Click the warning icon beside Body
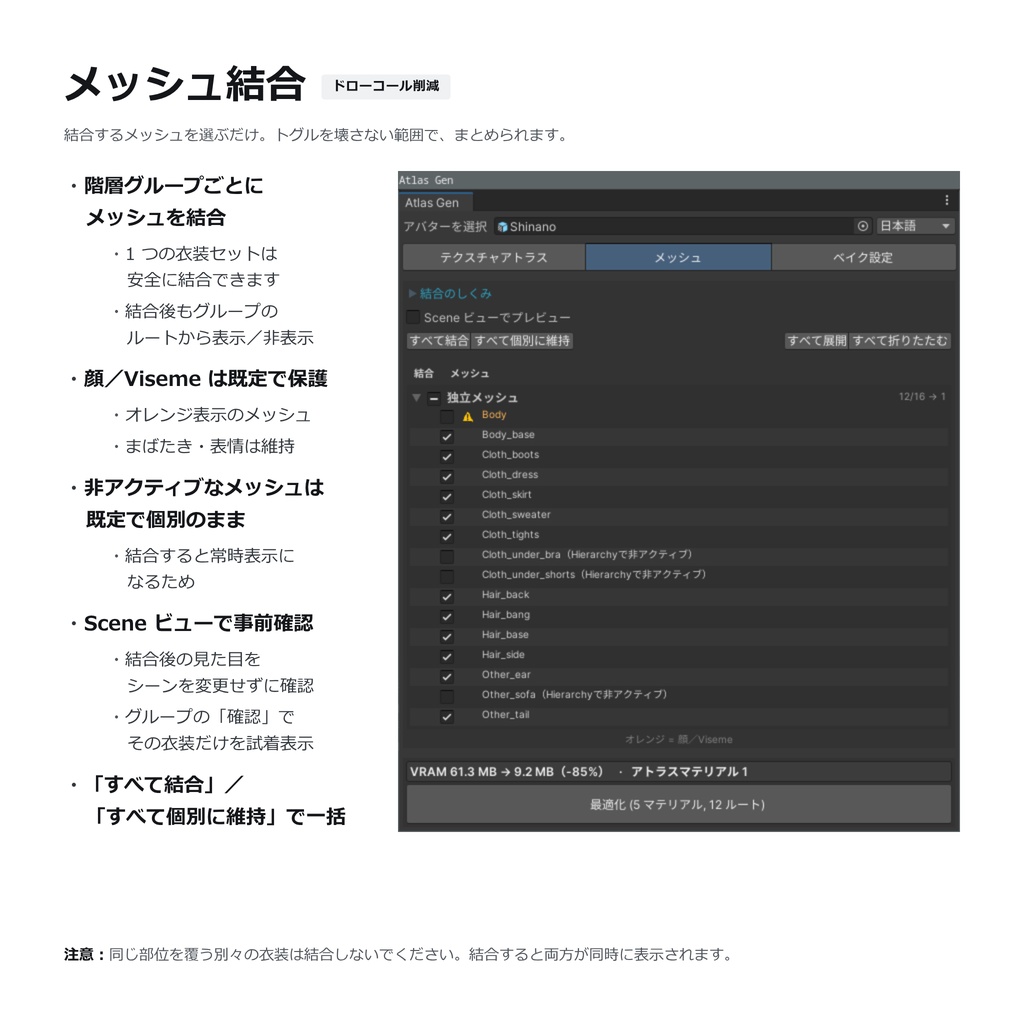Viewport: 1024px width, 1024px height. click(468, 417)
